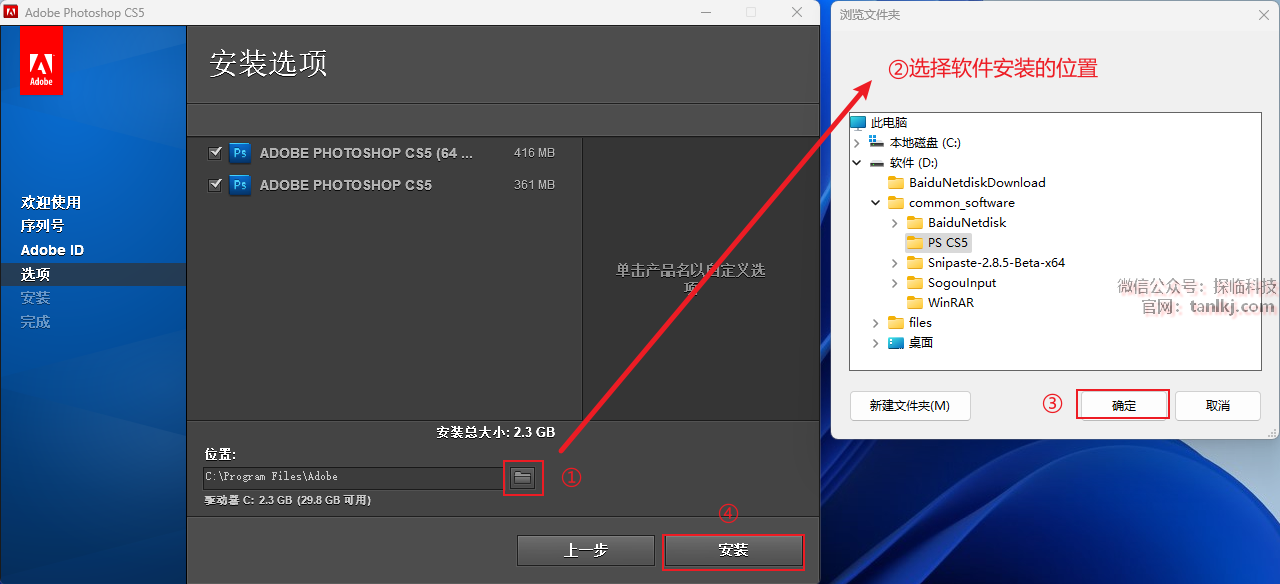
Task: Select 完成 step in sidebar
Action: (x=35, y=322)
